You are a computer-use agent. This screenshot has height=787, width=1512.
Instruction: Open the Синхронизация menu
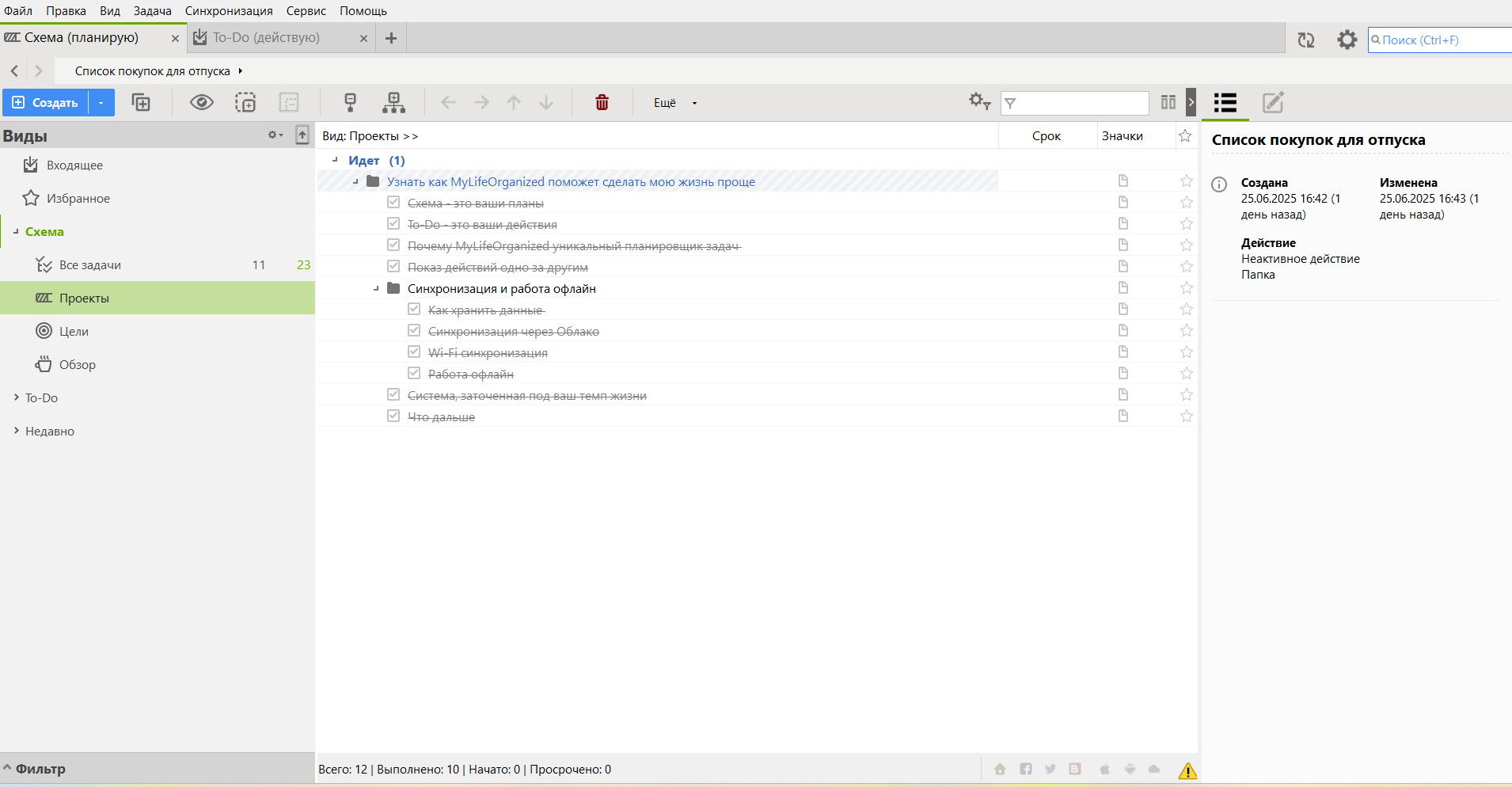[x=229, y=11]
